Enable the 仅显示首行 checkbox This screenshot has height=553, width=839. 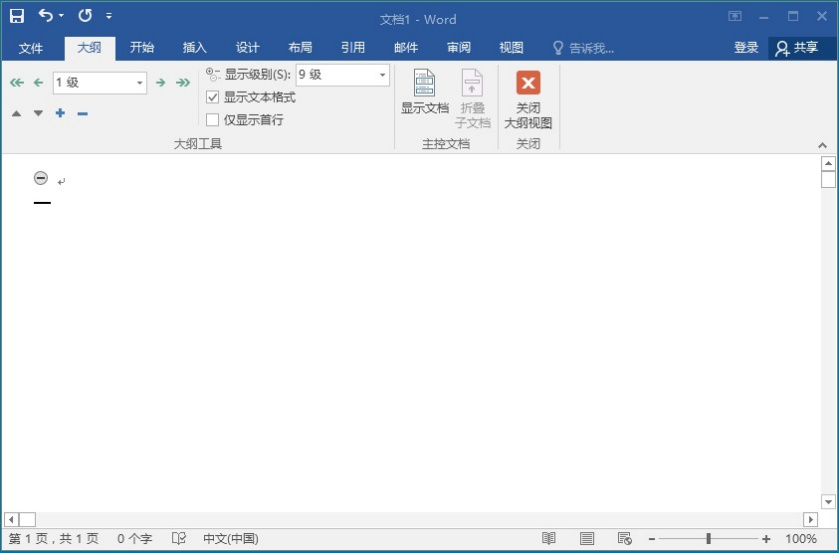213,120
